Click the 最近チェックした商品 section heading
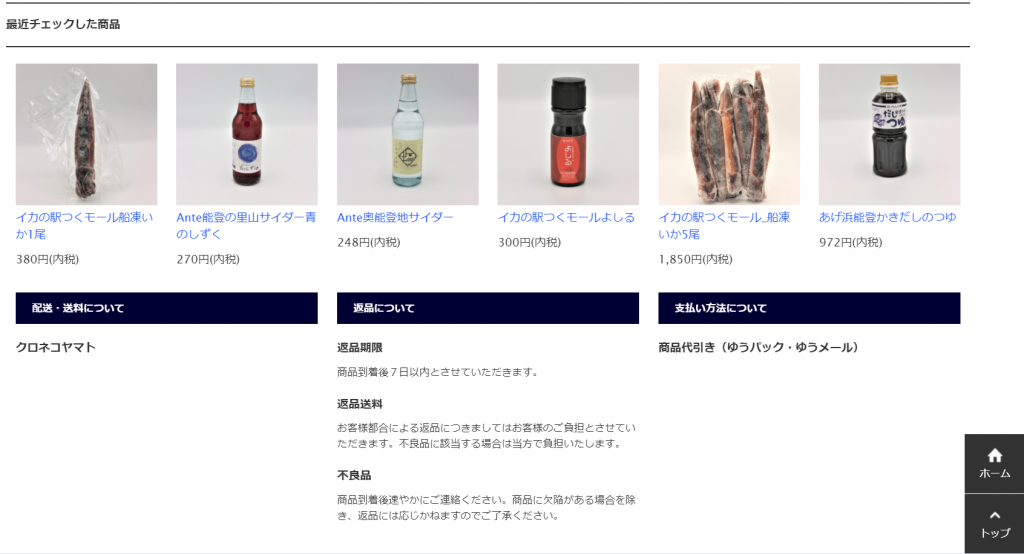This screenshot has width=1024, height=554. (x=63, y=24)
